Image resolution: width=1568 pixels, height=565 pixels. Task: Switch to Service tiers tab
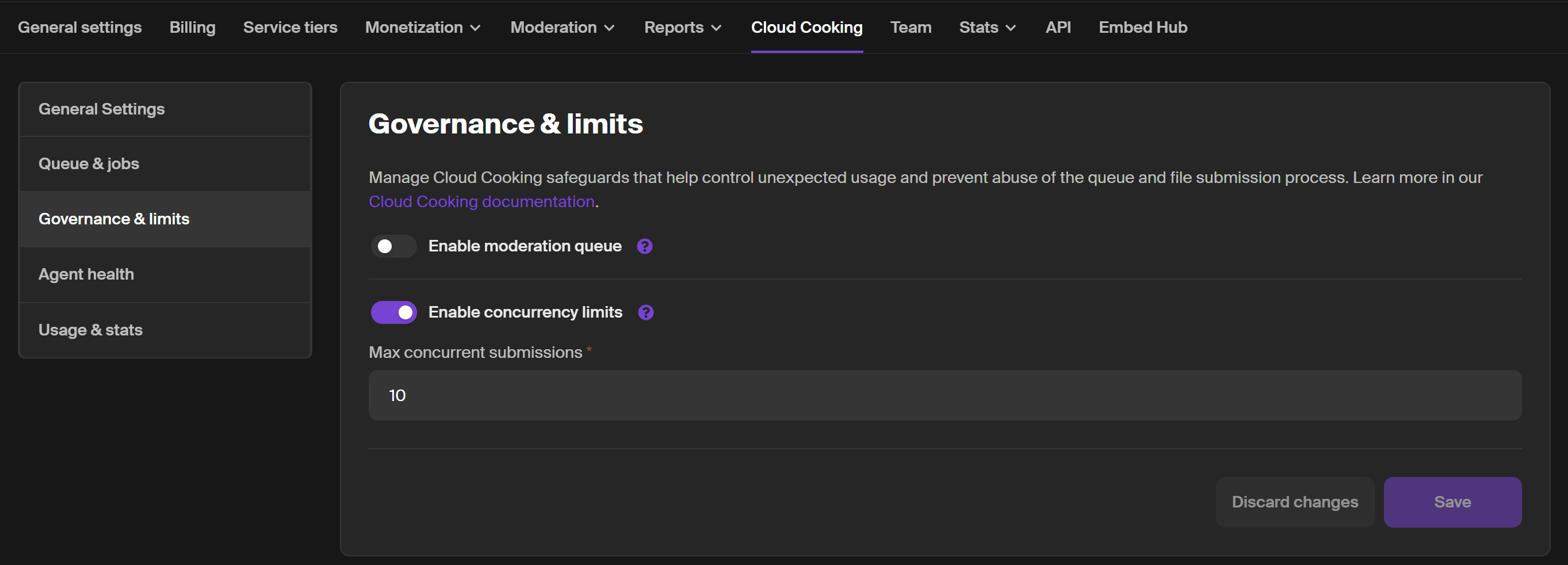tap(290, 28)
